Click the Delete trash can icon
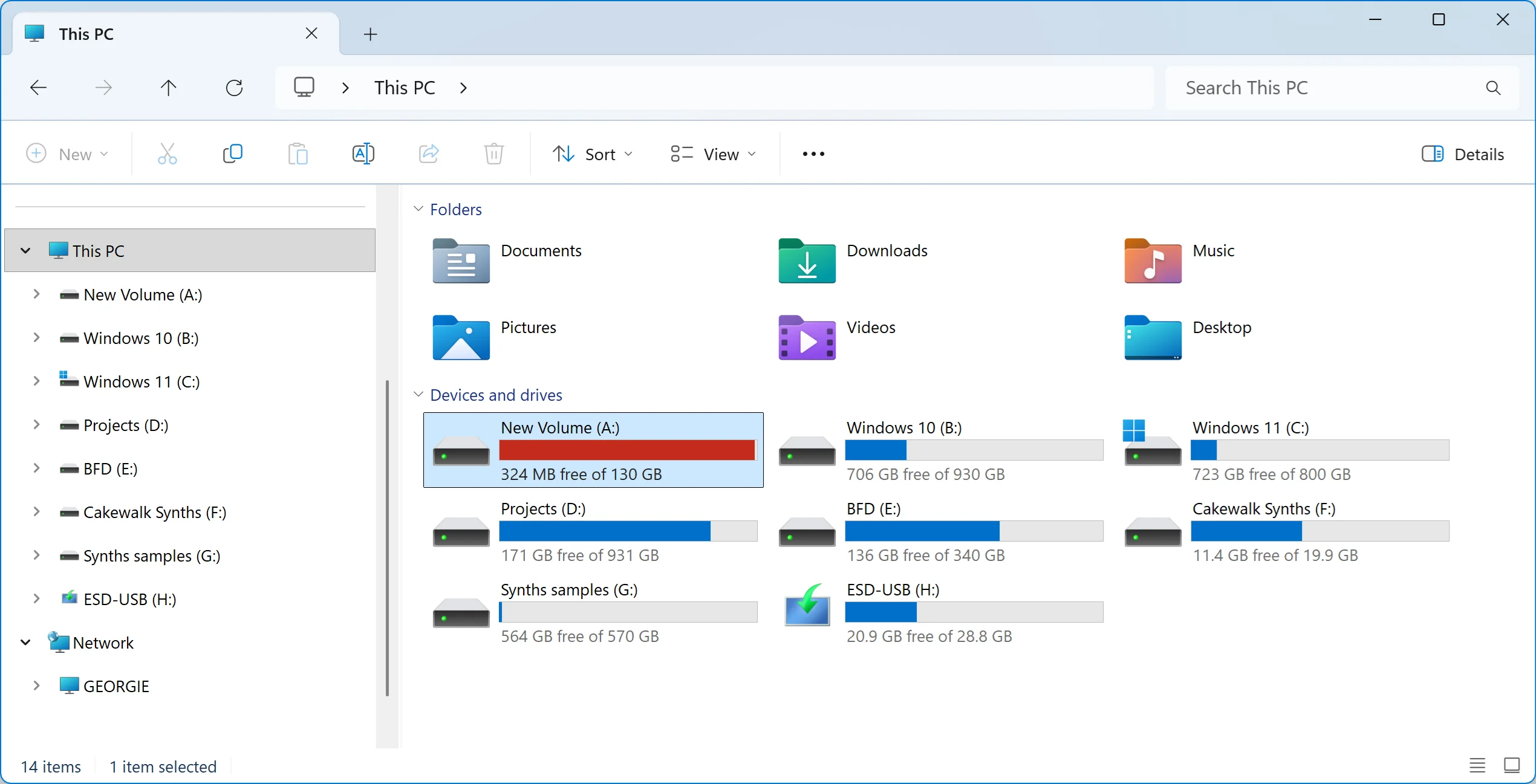Image resolution: width=1536 pixels, height=784 pixels. coord(494,154)
